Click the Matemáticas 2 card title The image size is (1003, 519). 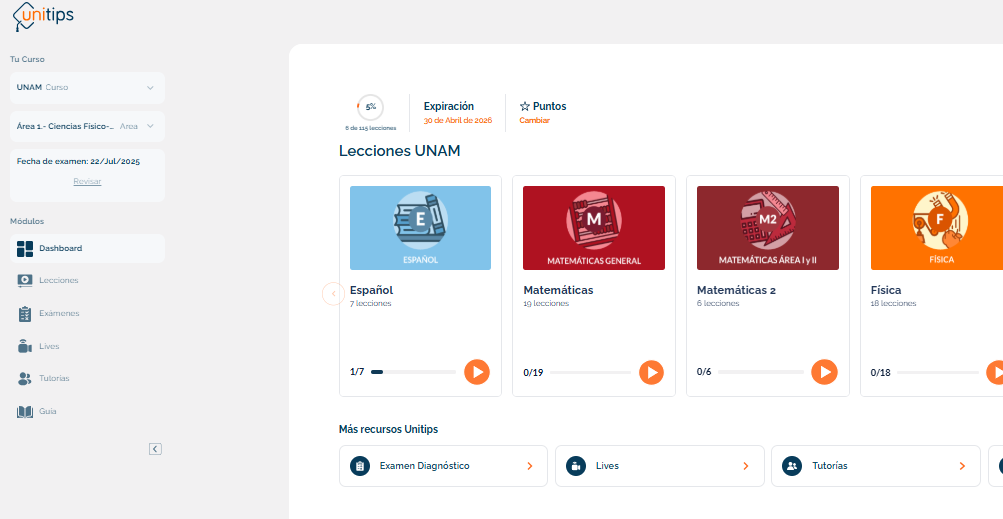pos(736,291)
